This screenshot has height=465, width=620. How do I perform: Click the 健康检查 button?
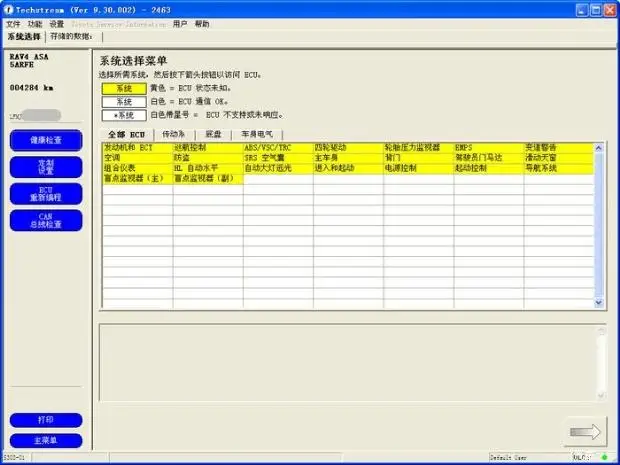tap(46, 140)
